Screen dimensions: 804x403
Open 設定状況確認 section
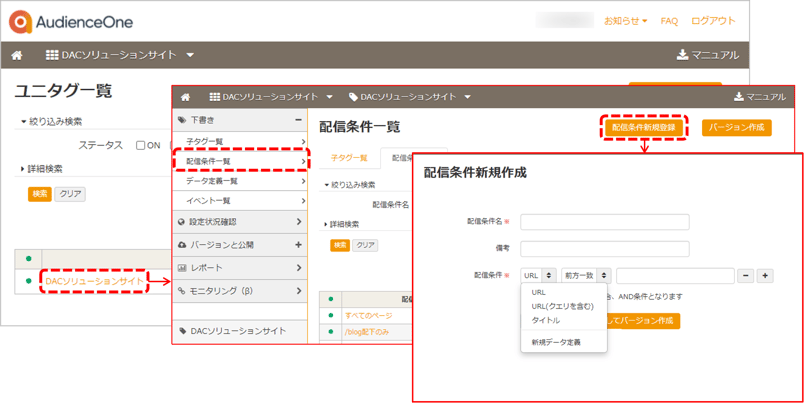coord(239,222)
